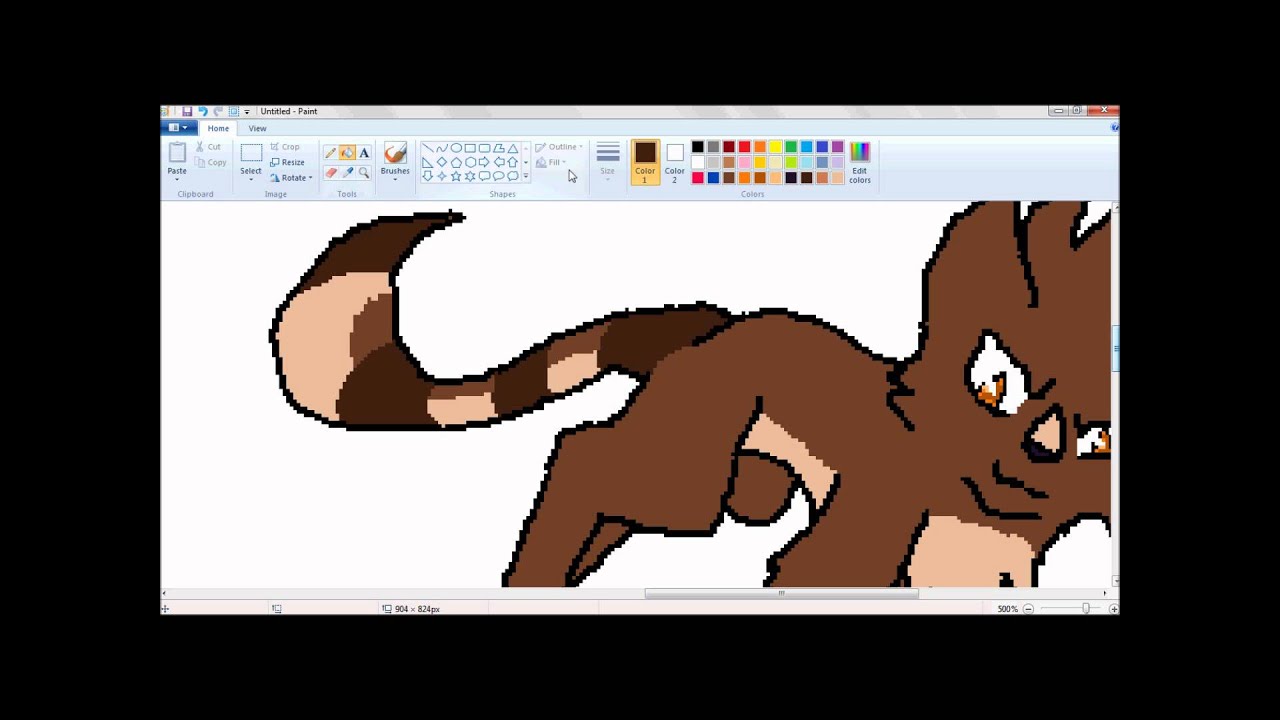1280x720 pixels.
Task: Choose the Pentagon shape
Action: [x=456, y=162]
